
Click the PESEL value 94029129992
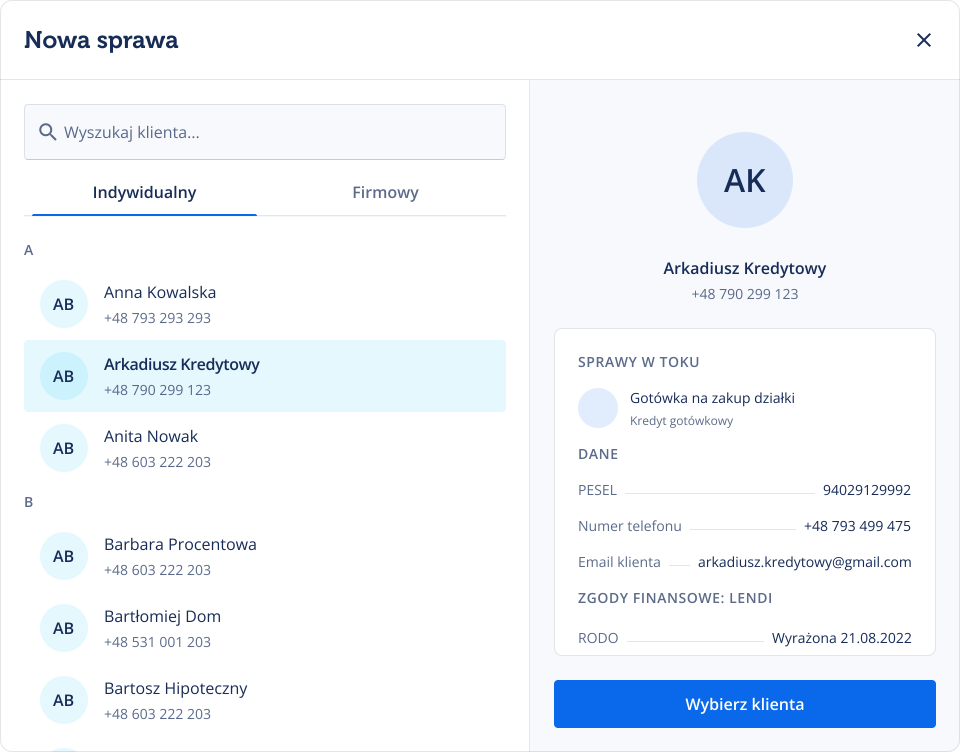click(x=866, y=490)
